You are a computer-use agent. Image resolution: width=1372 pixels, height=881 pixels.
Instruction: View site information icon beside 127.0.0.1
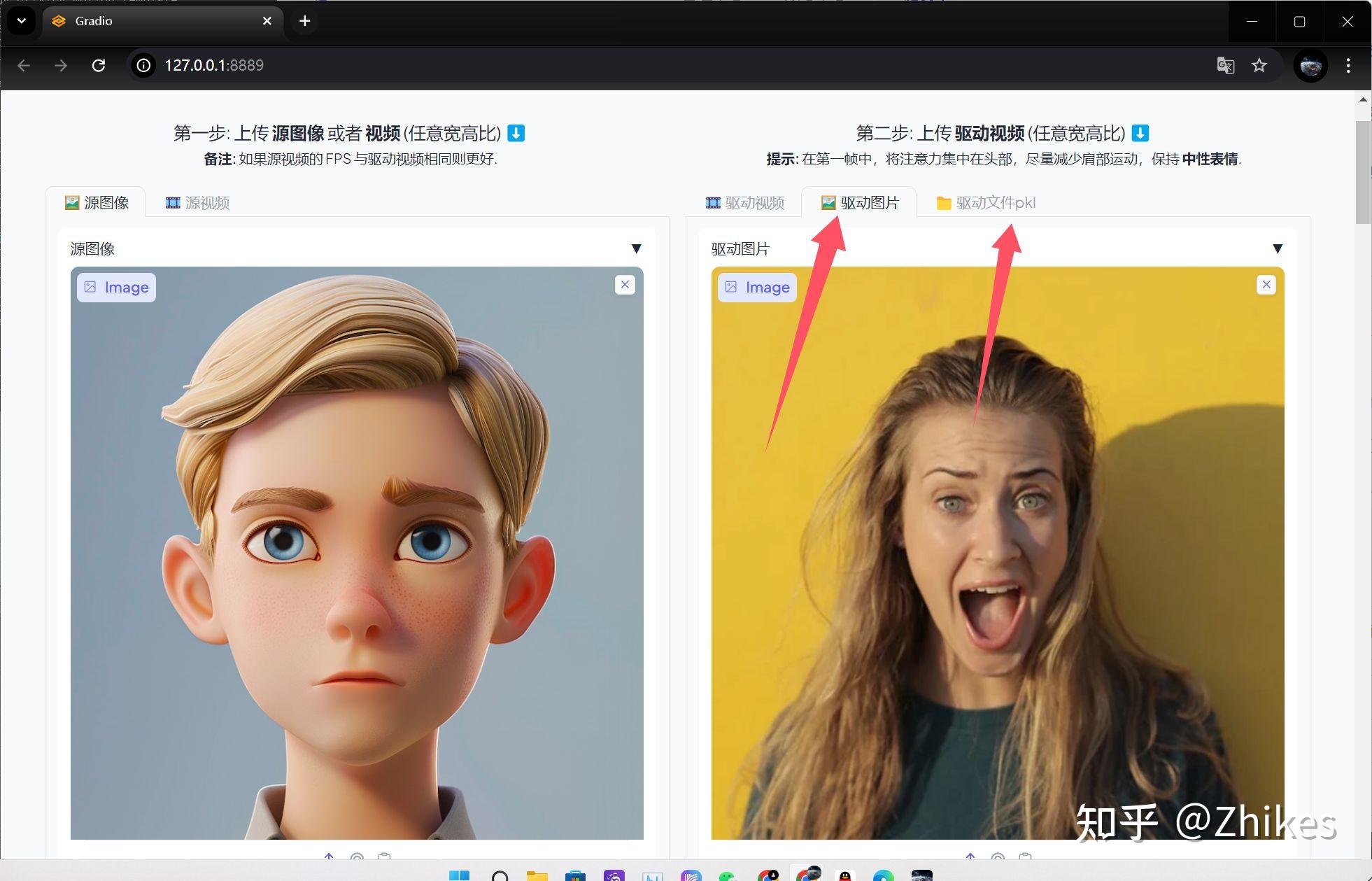pos(143,65)
